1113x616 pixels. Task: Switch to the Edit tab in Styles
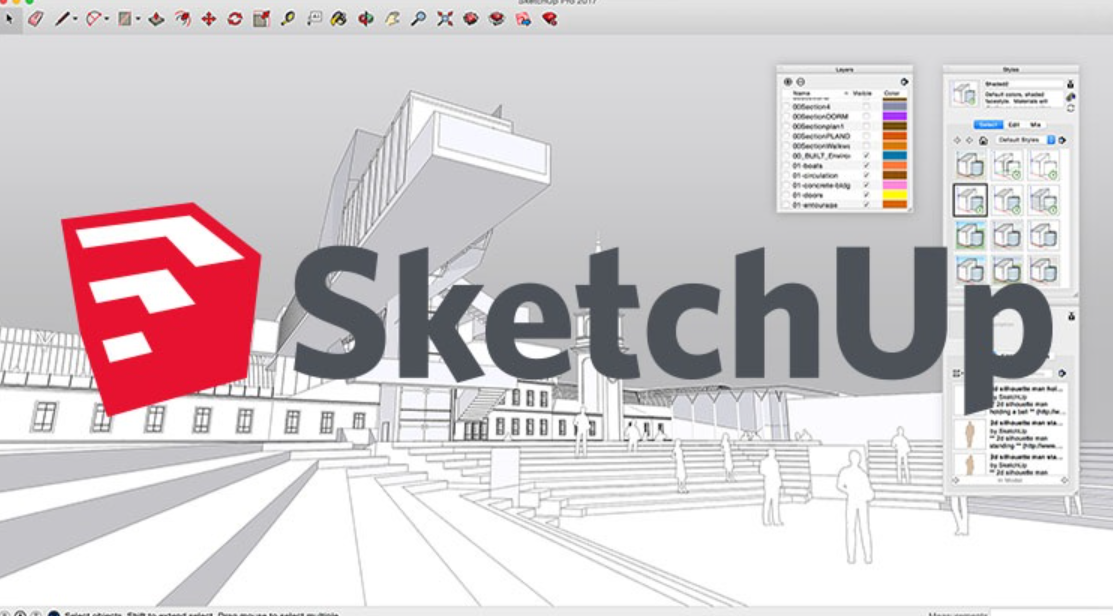(x=1013, y=125)
